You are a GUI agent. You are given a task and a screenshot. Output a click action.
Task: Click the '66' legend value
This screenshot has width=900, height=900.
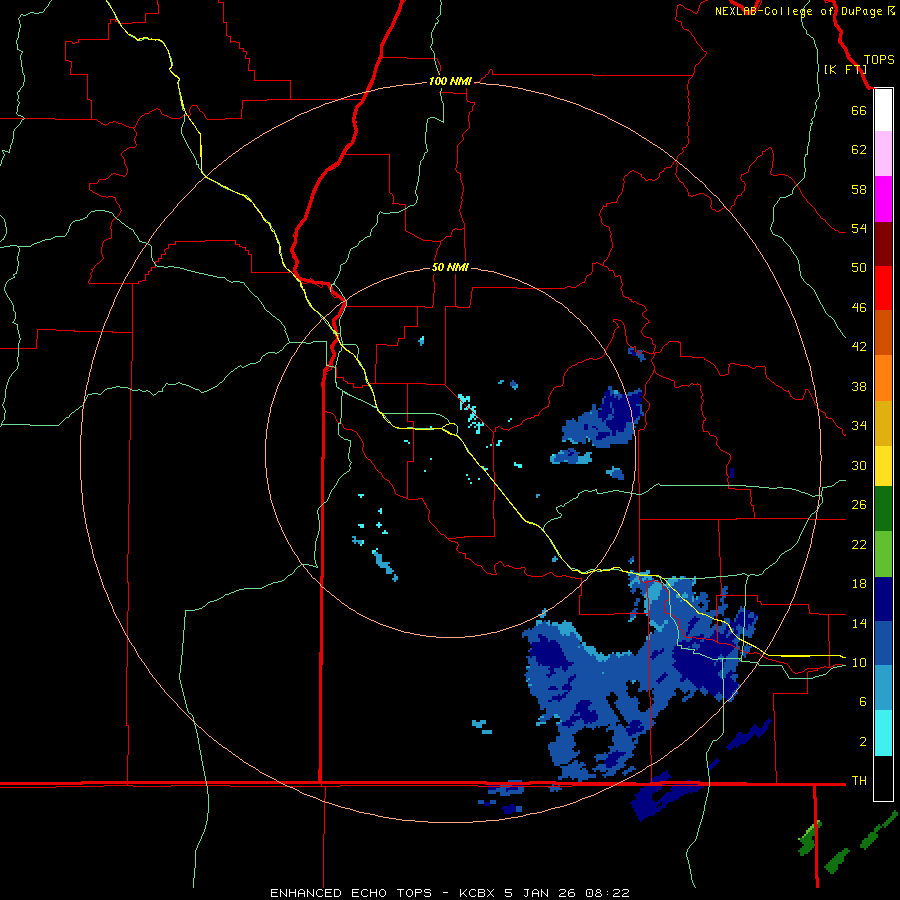tap(859, 111)
